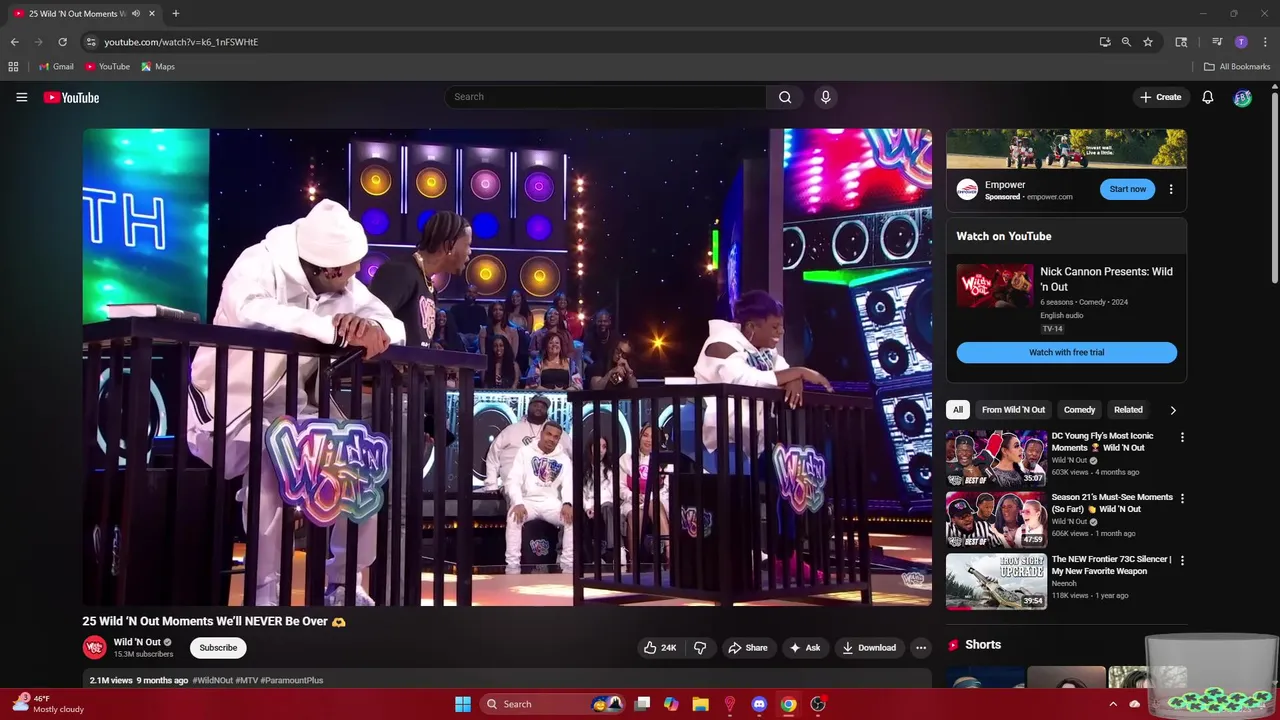Open the Frontier 73C Silencer thumbnail
The height and width of the screenshot is (720, 1280).
tap(996, 581)
